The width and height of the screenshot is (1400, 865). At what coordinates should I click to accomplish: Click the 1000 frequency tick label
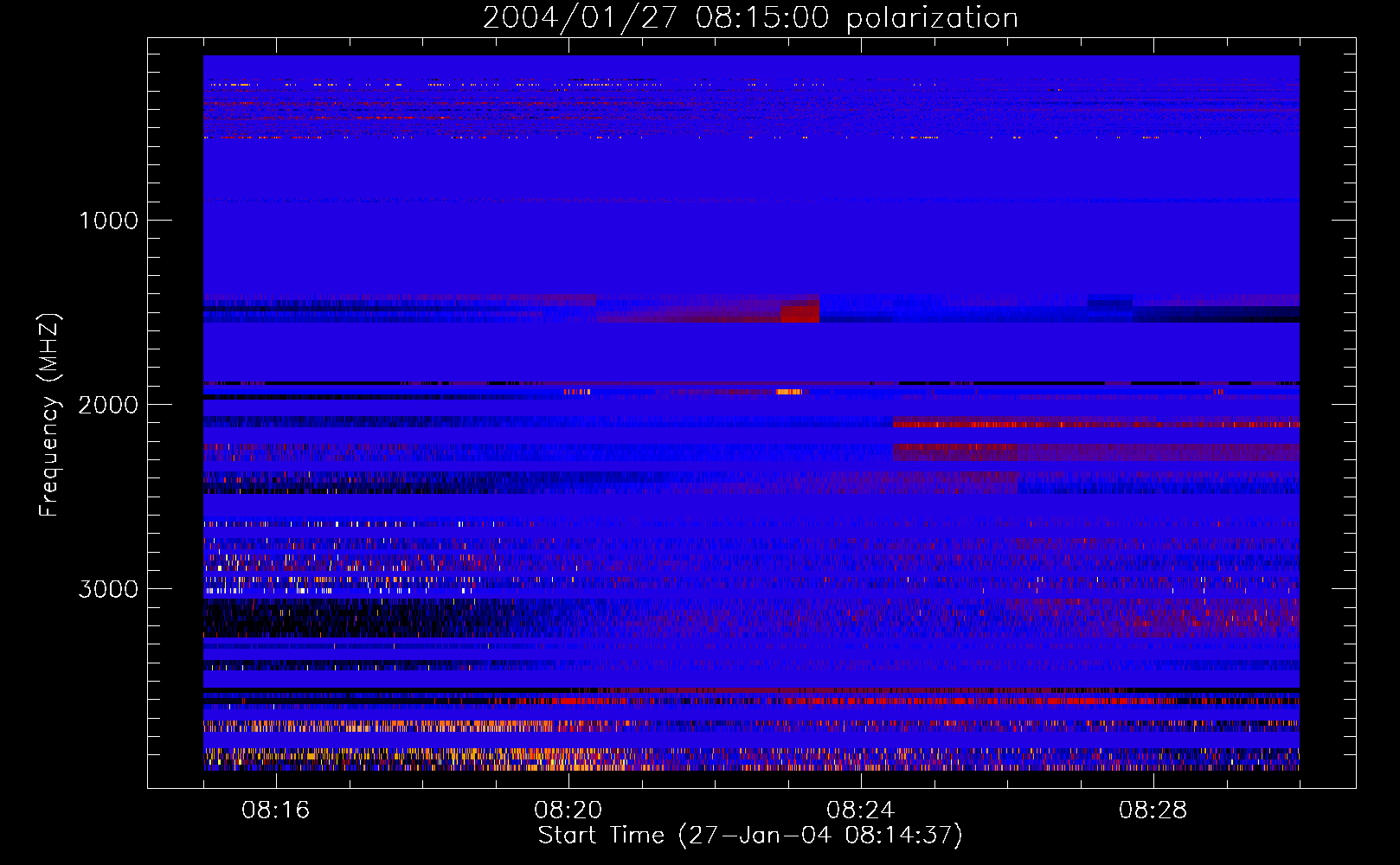pyautogui.click(x=108, y=221)
